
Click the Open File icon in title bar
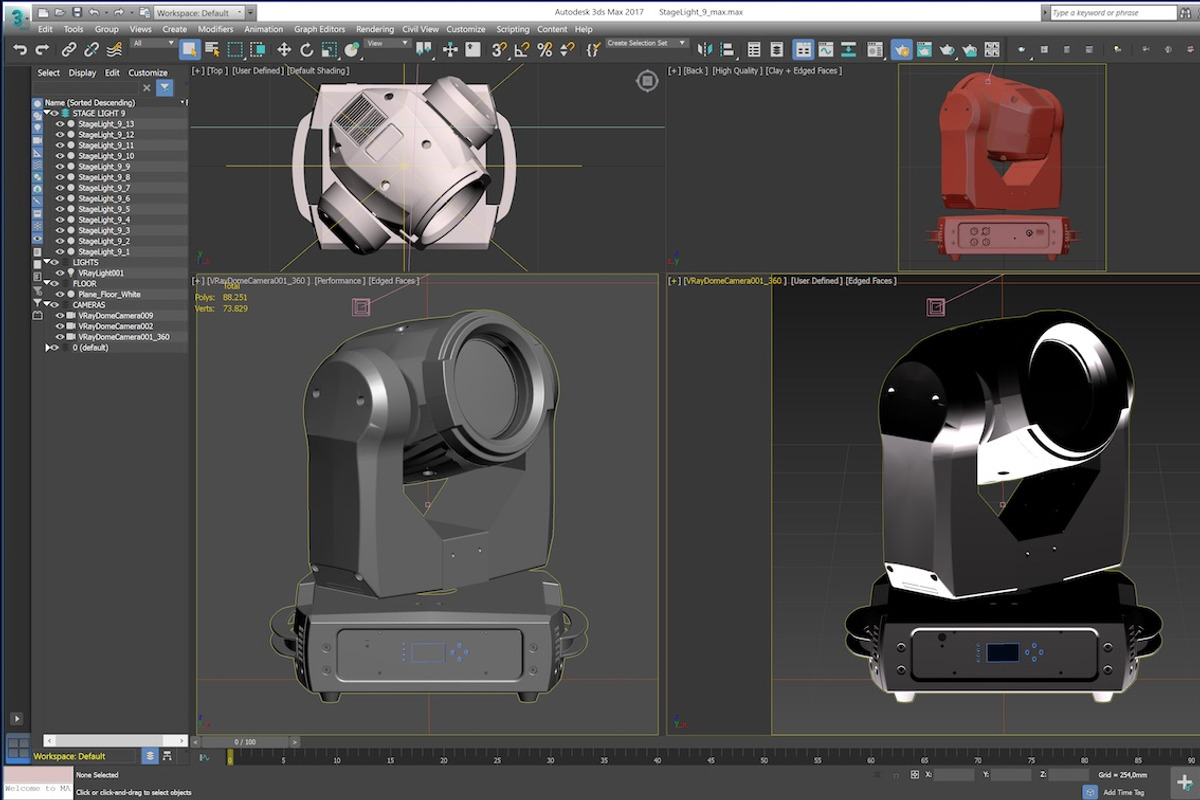point(60,12)
